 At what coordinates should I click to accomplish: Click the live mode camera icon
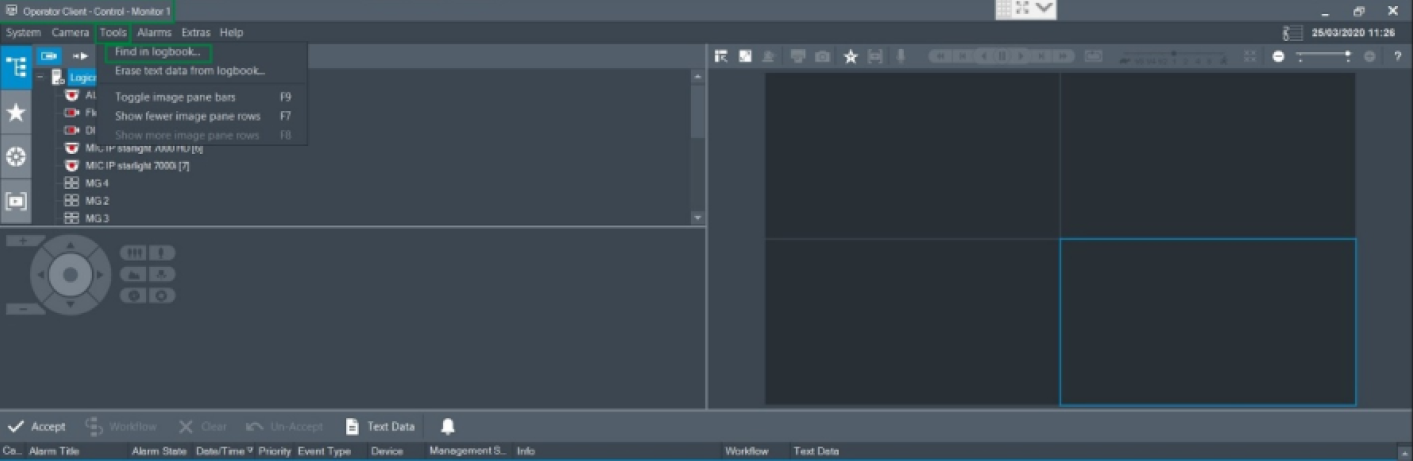49,56
